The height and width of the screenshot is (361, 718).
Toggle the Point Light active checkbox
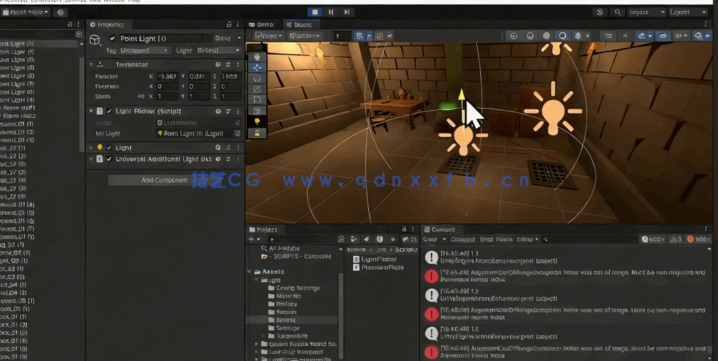click(x=113, y=38)
